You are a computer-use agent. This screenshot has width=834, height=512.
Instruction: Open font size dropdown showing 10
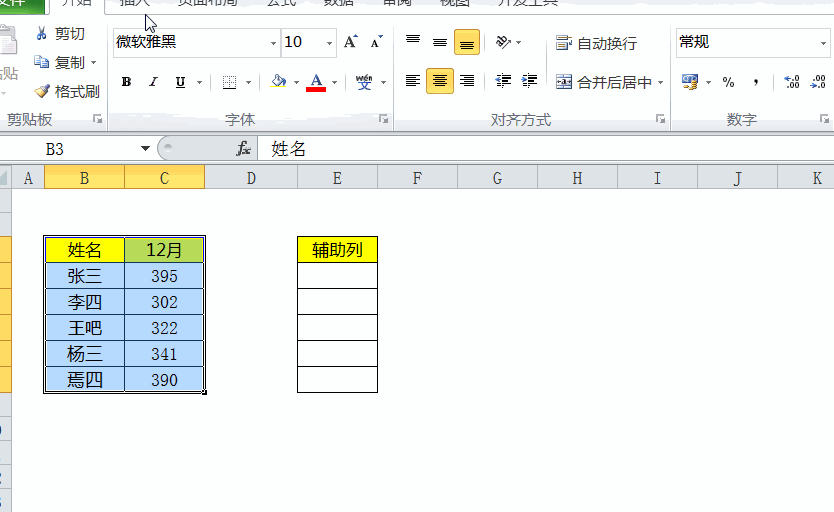[329, 43]
